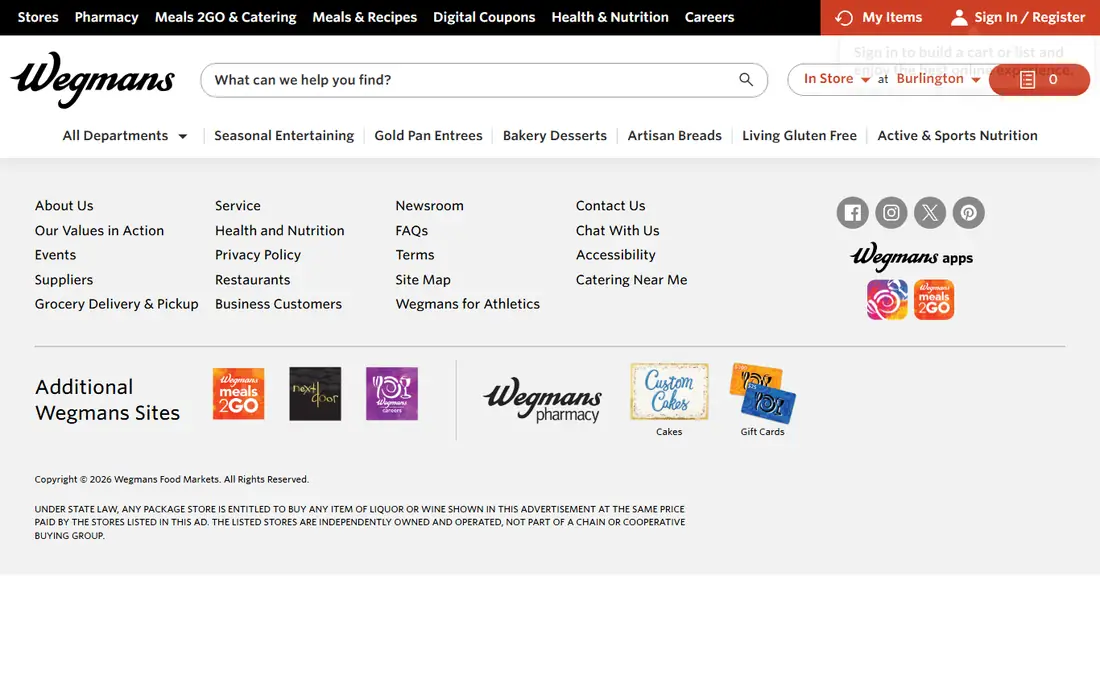This screenshot has height=688, width=1100.
Task: Open the Terms footer link
Action: click(x=415, y=255)
